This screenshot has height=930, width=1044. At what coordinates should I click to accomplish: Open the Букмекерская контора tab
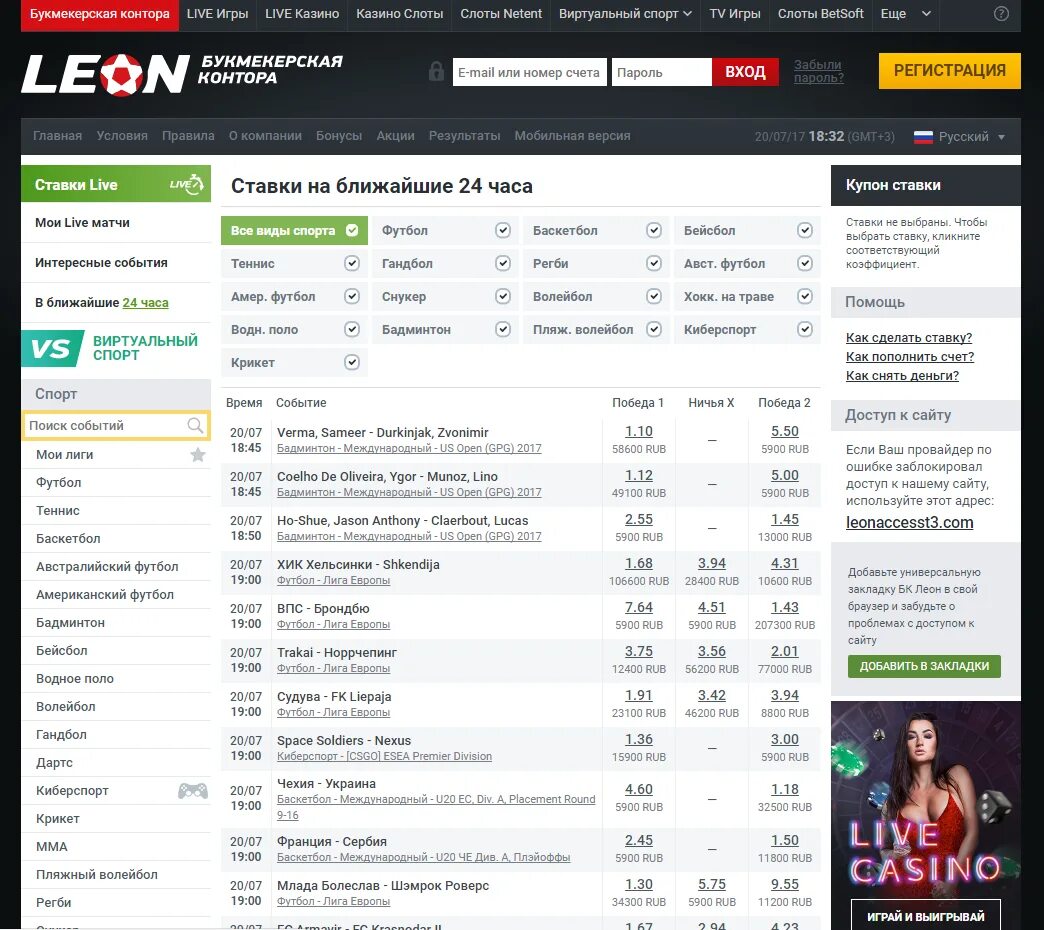coord(100,14)
